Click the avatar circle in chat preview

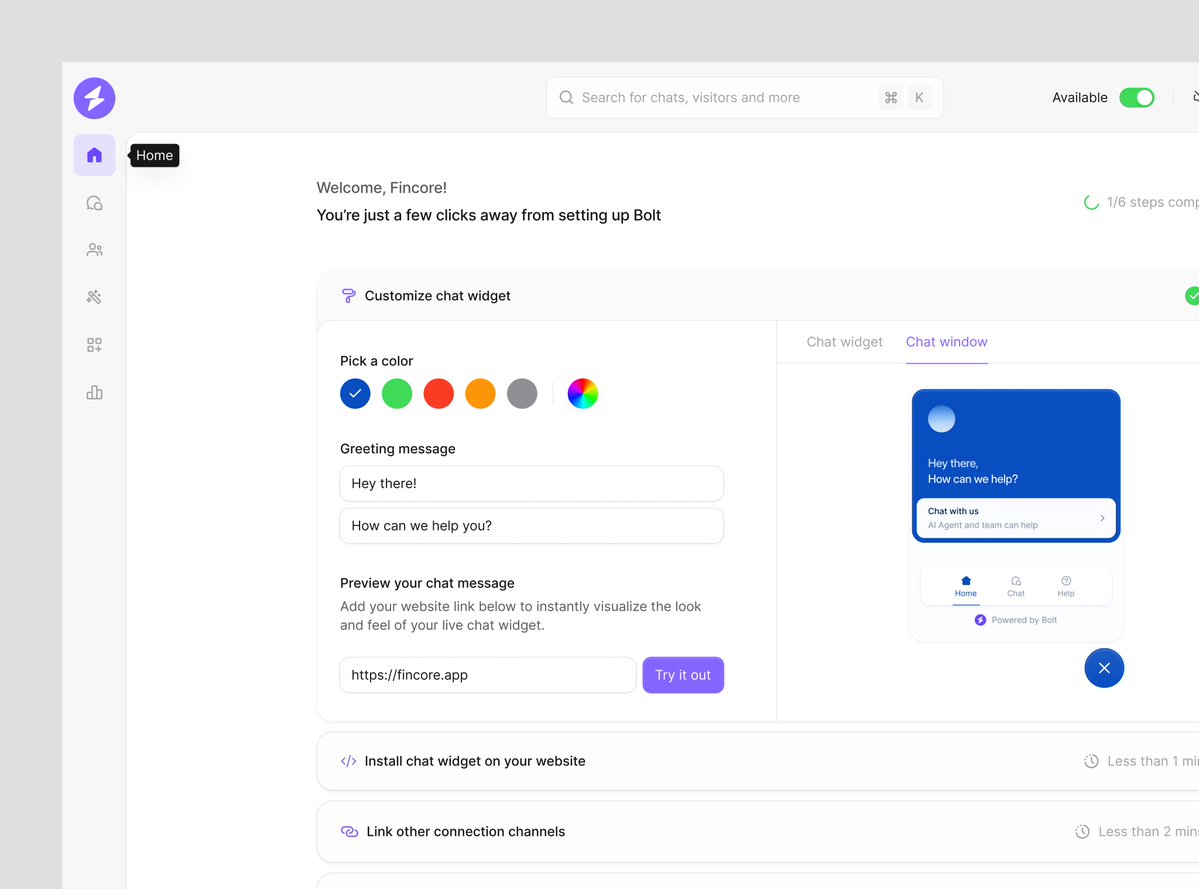[941, 419]
